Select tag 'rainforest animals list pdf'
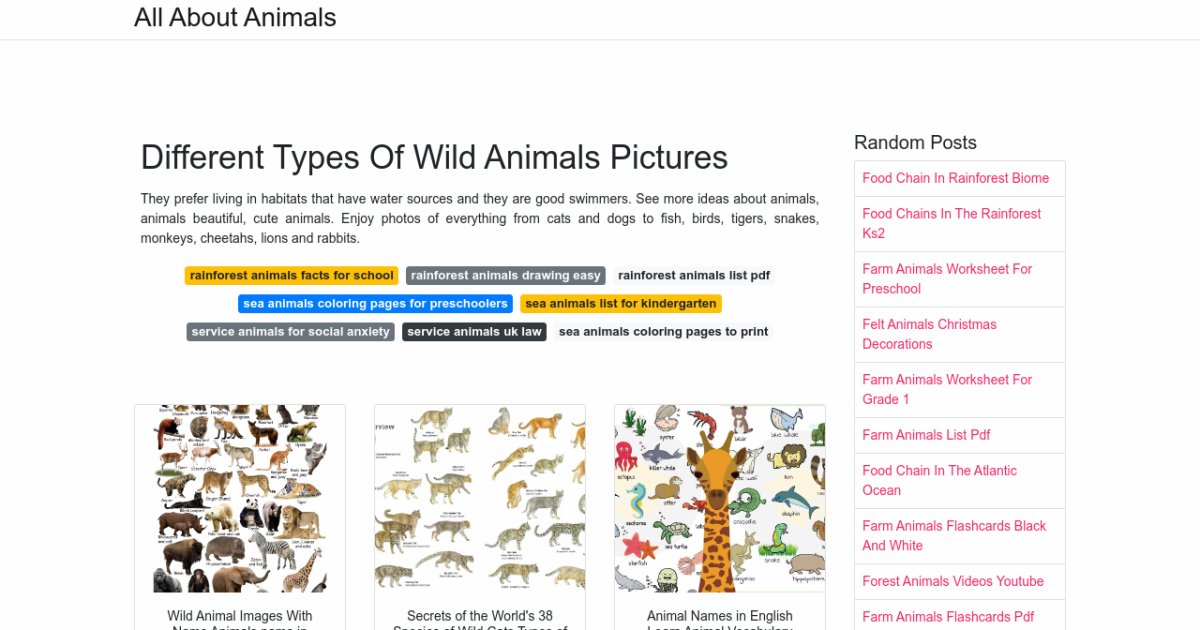1200x630 pixels. tap(693, 276)
